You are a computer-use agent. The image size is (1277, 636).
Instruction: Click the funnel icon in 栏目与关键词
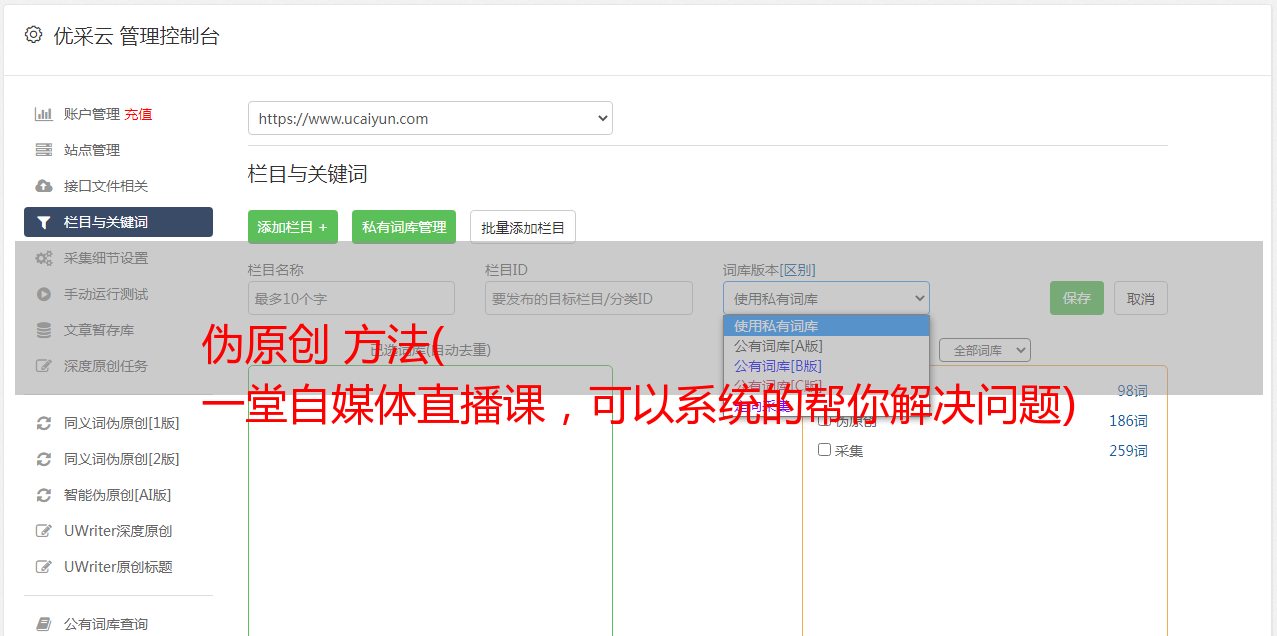coord(43,222)
